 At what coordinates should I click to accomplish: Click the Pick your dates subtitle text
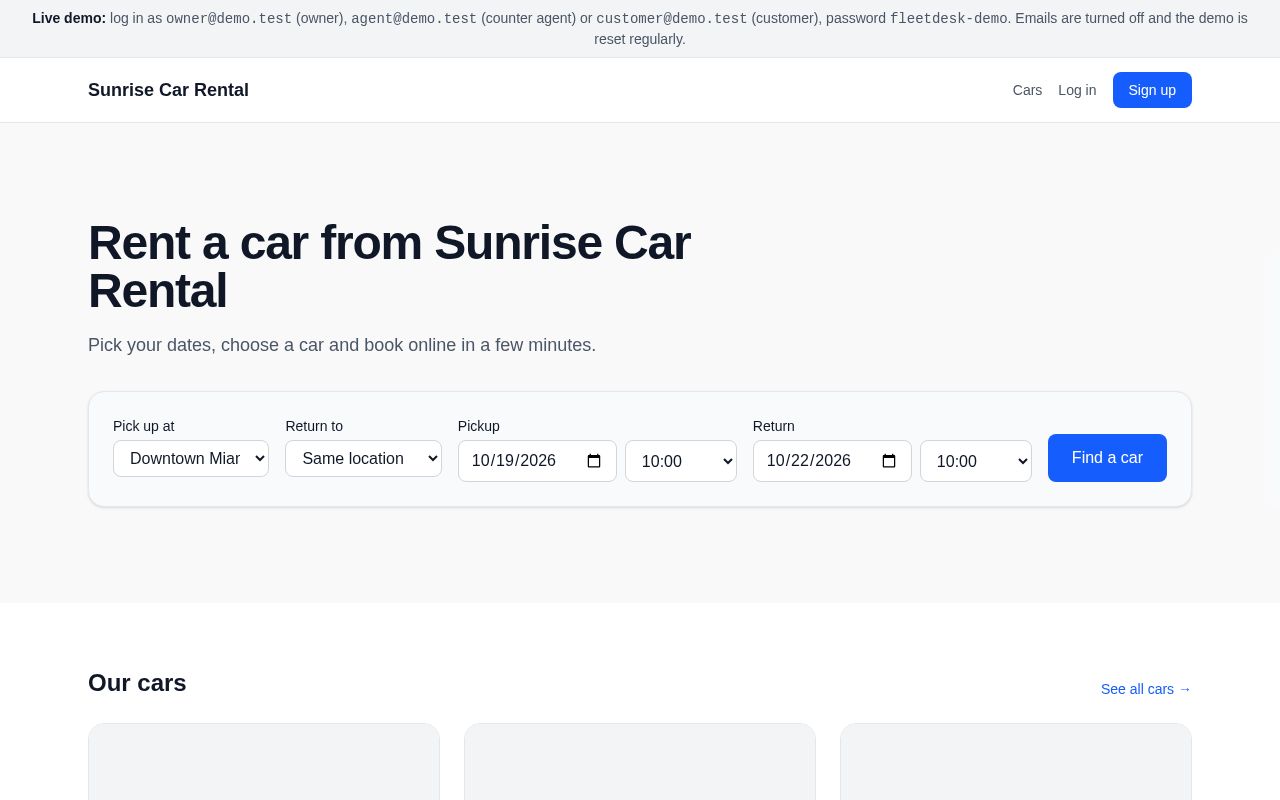342,345
